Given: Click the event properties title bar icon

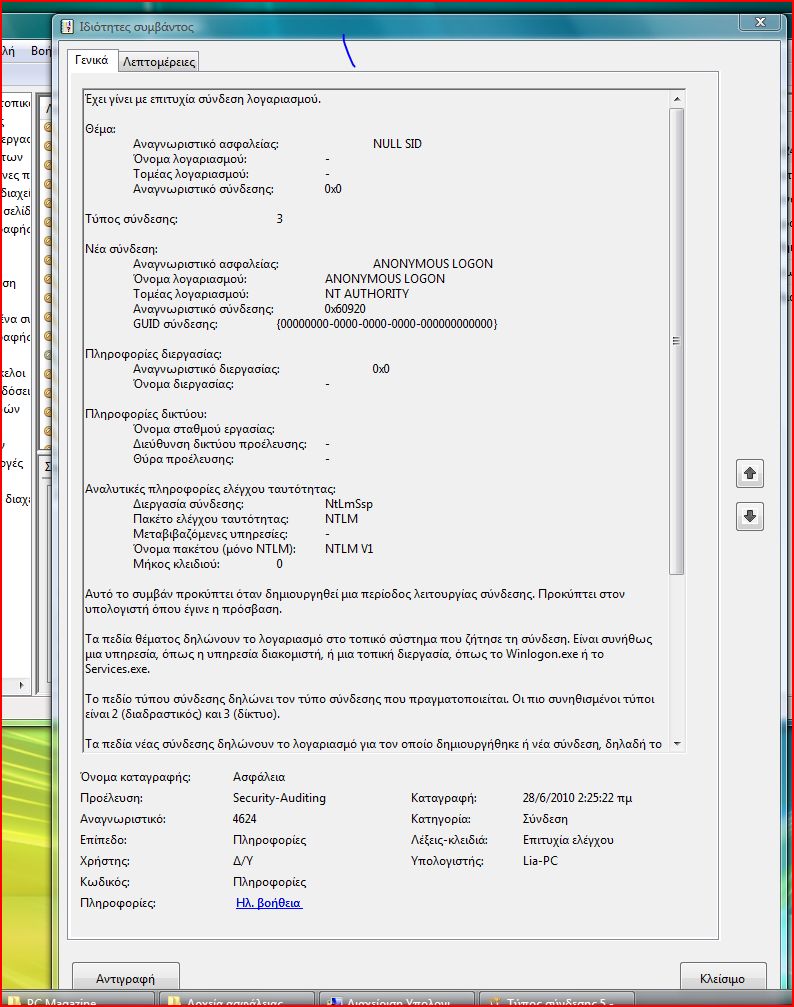Looking at the screenshot, I should (x=67, y=26).
